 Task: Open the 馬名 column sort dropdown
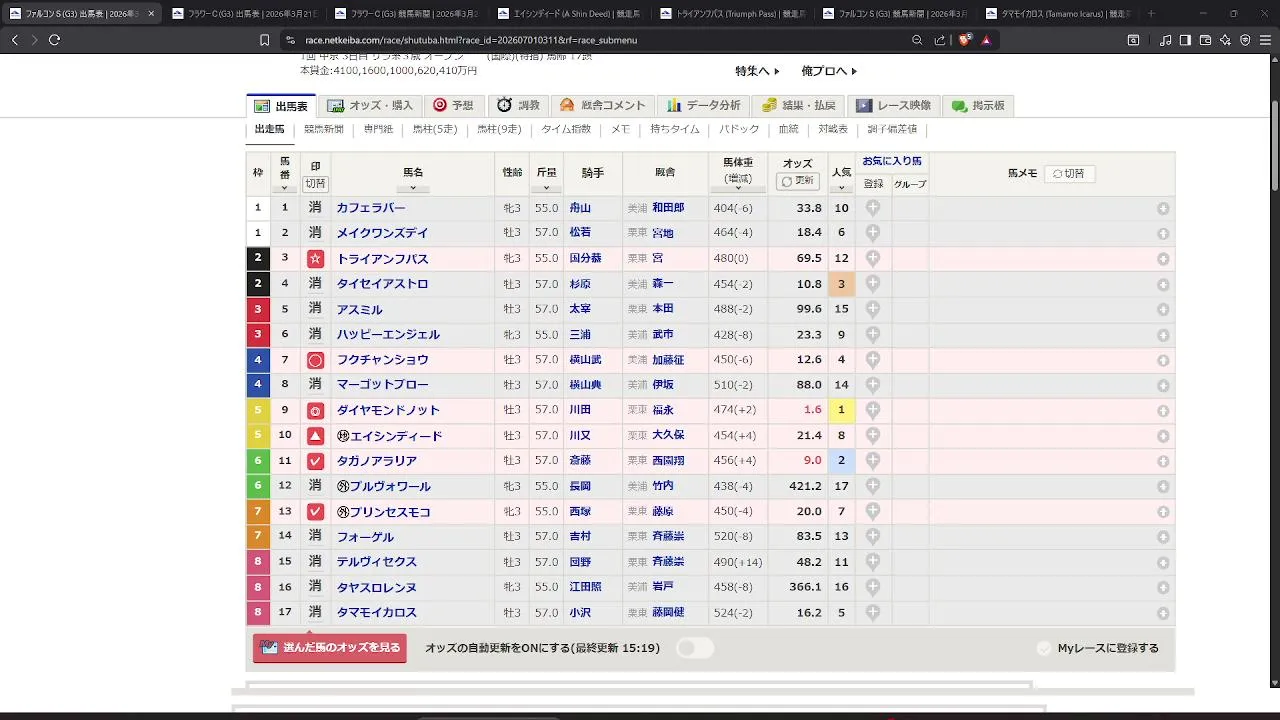[413, 187]
